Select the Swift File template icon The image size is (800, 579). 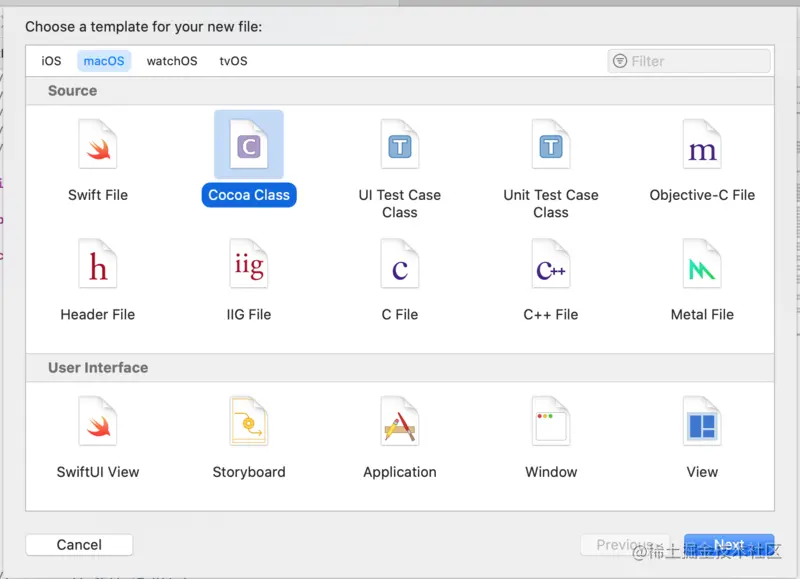98,147
